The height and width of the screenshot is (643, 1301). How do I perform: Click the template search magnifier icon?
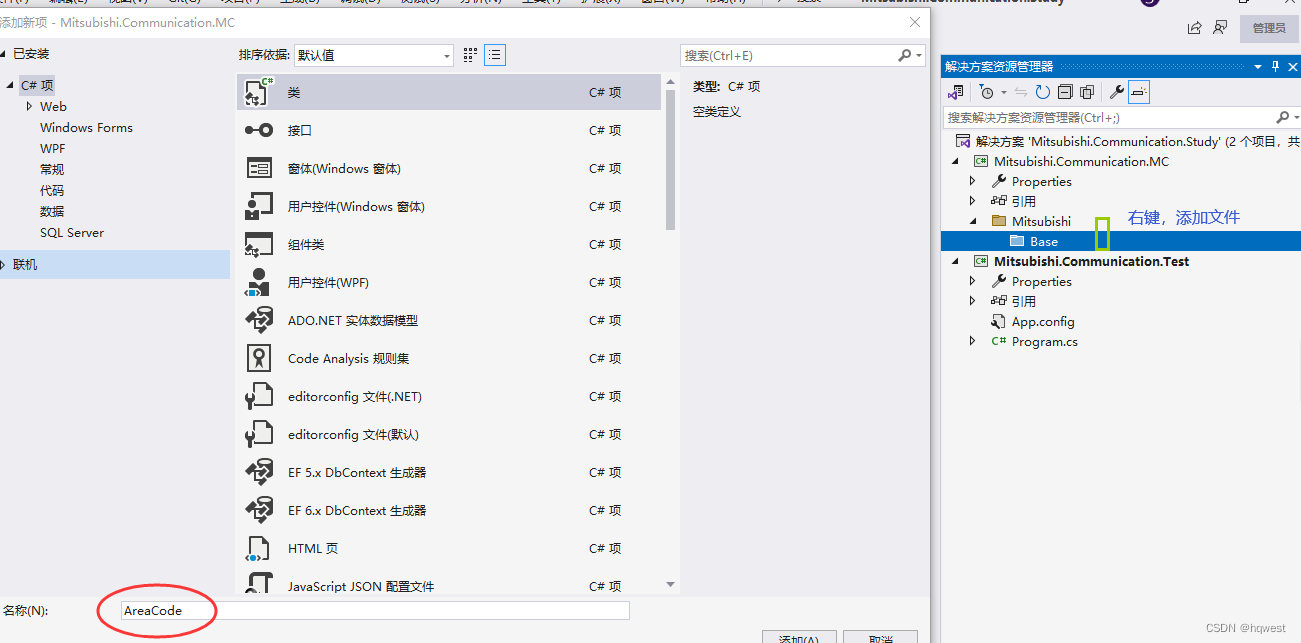905,55
